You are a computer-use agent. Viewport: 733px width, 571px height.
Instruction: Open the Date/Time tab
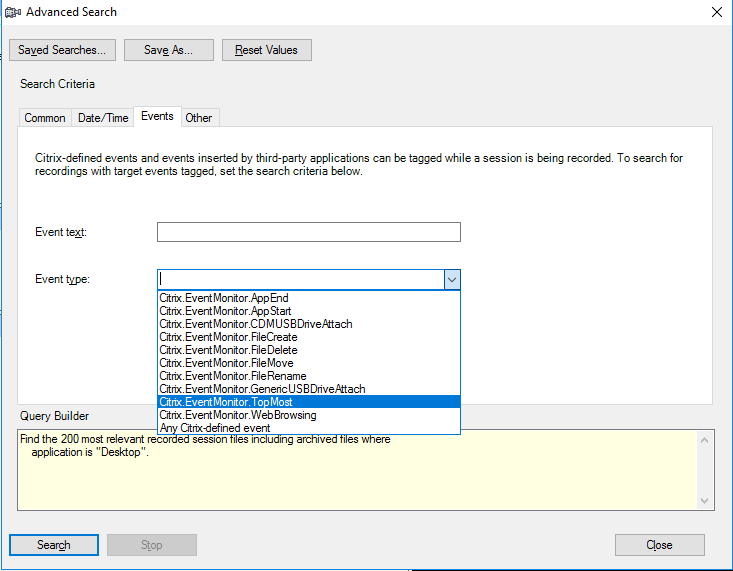tap(103, 118)
